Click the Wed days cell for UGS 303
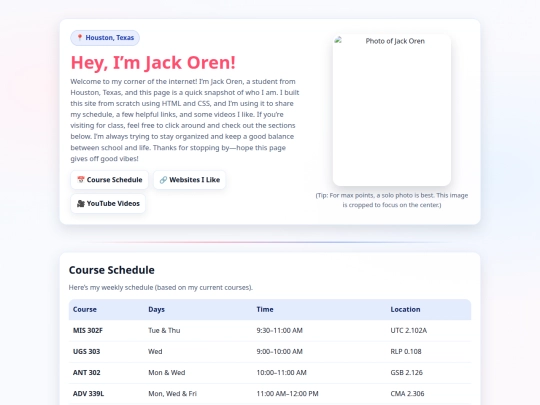540x405 pixels. 155,352
